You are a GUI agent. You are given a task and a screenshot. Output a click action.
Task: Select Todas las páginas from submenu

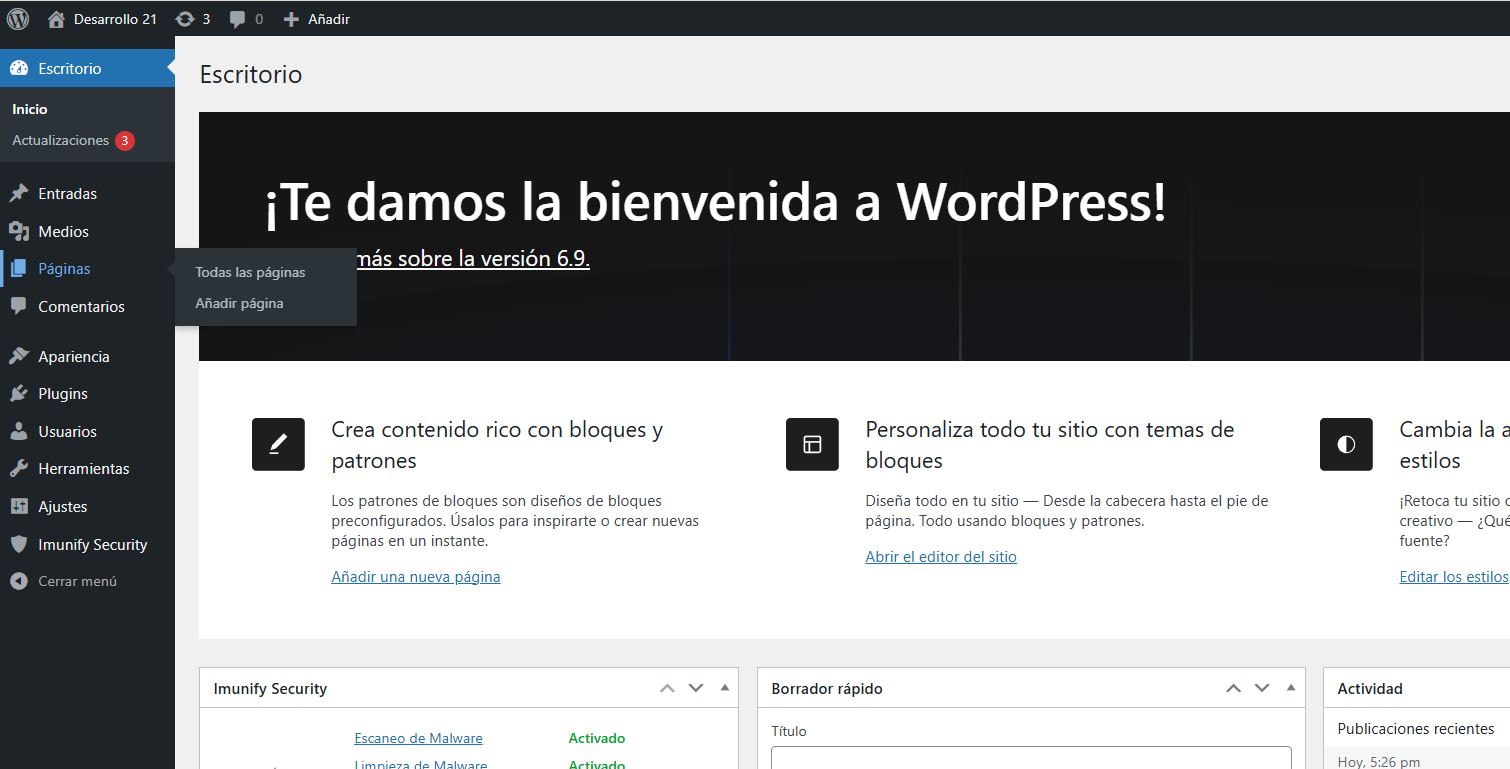coord(250,272)
